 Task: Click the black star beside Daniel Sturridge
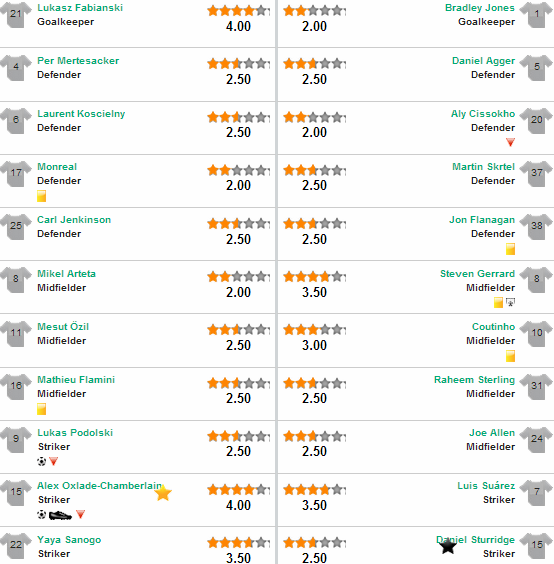pos(448,546)
